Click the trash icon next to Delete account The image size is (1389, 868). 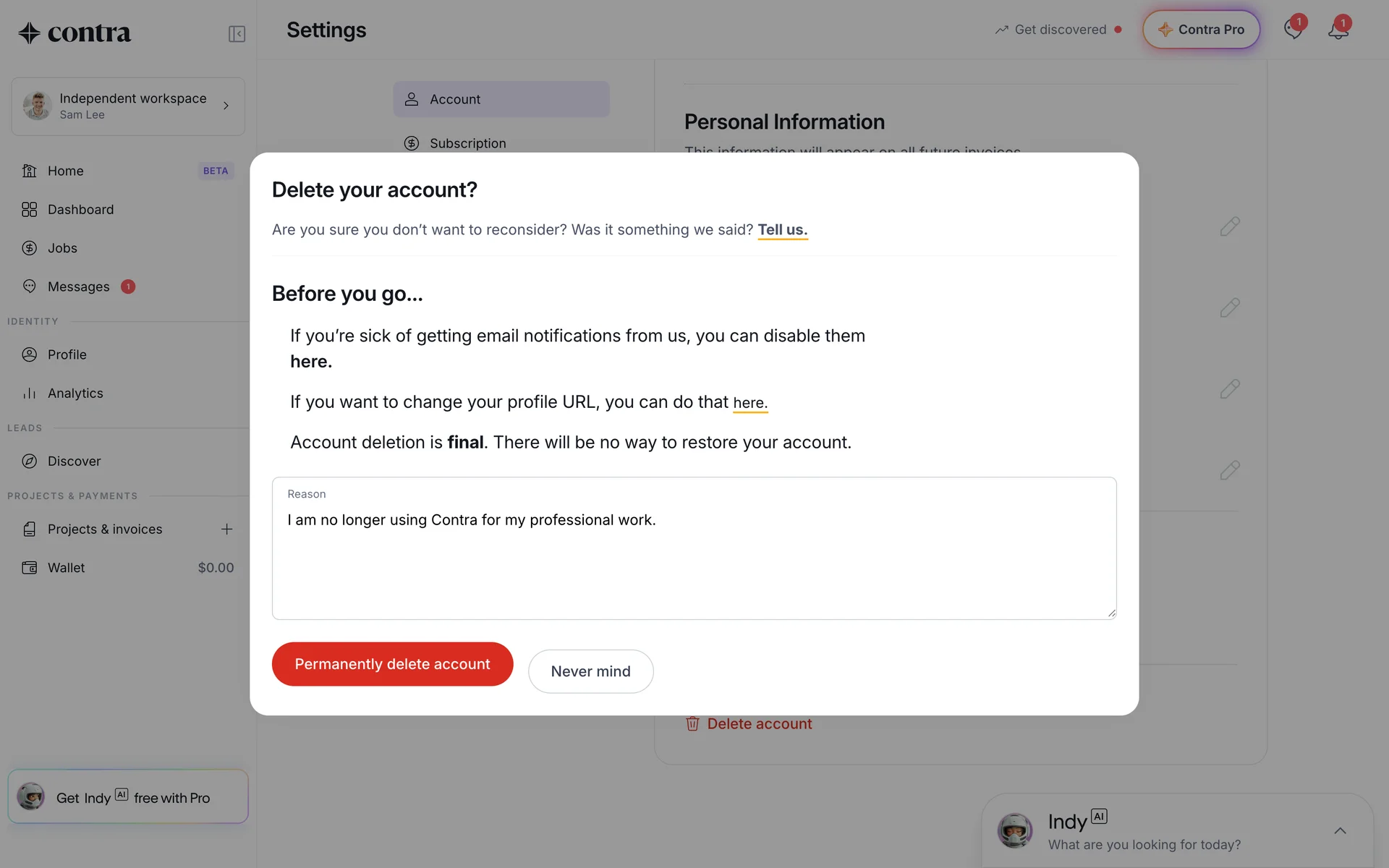[x=692, y=724]
